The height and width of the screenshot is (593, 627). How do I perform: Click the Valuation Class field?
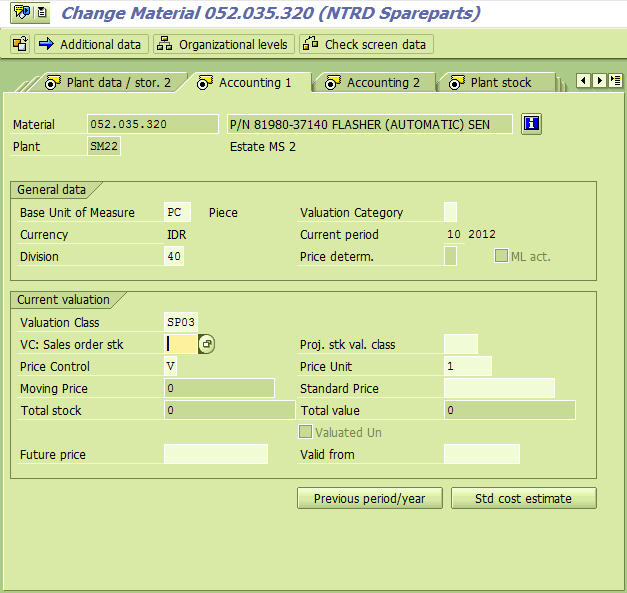pos(181,322)
